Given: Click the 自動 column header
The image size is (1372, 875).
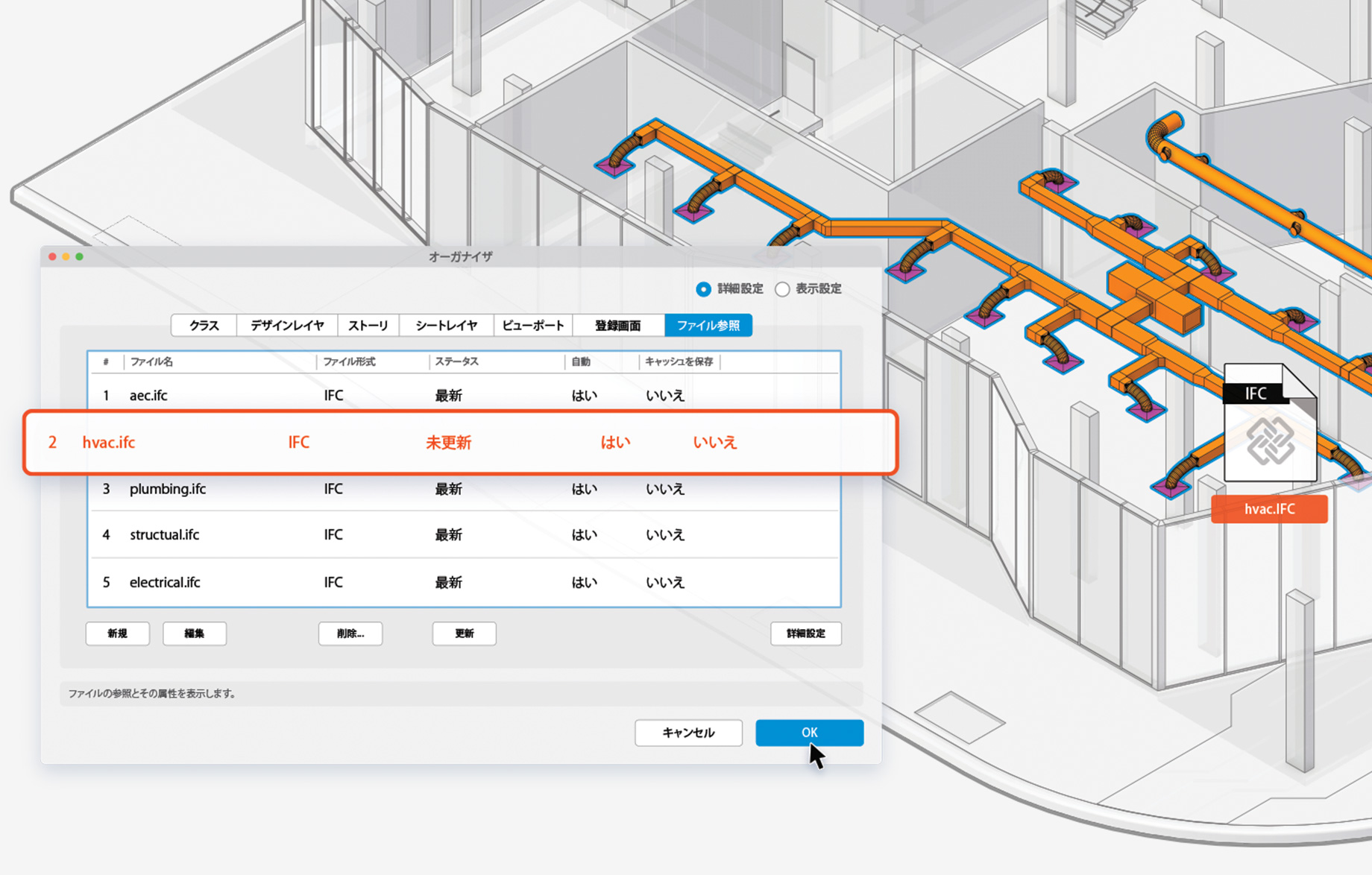Looking at the screenshot, I should pyautogui.click(x=602, y=361).
